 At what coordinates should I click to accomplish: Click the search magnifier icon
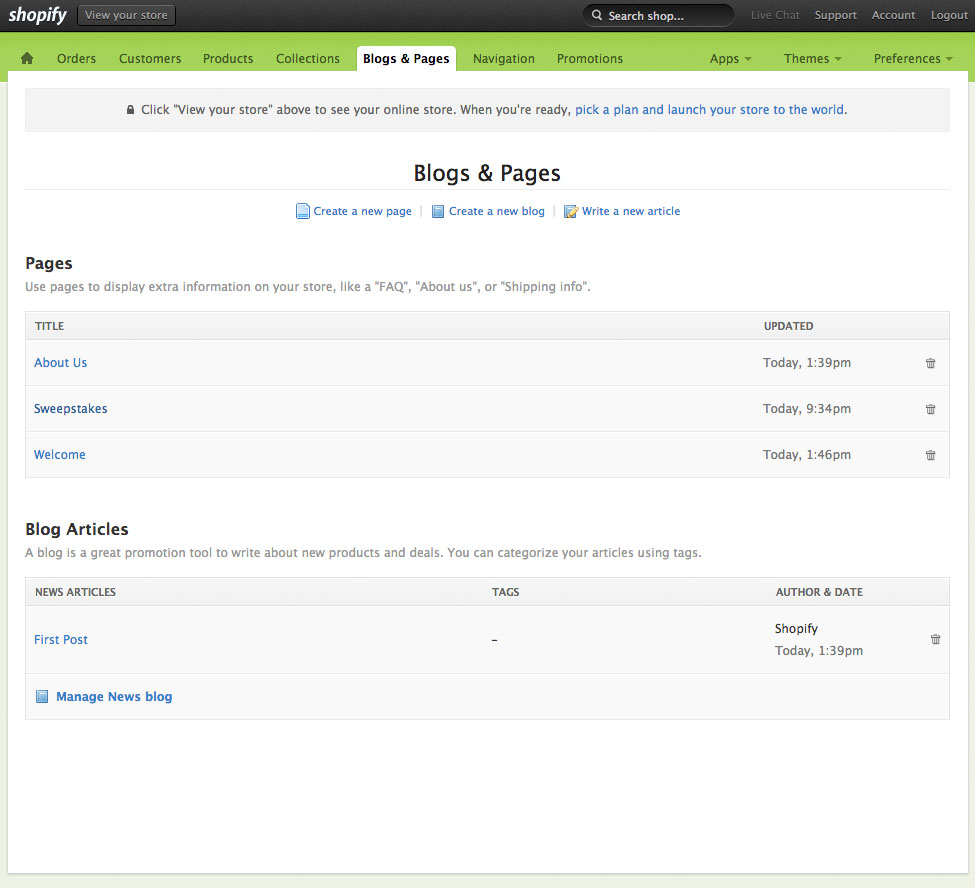tap(597, 15)
